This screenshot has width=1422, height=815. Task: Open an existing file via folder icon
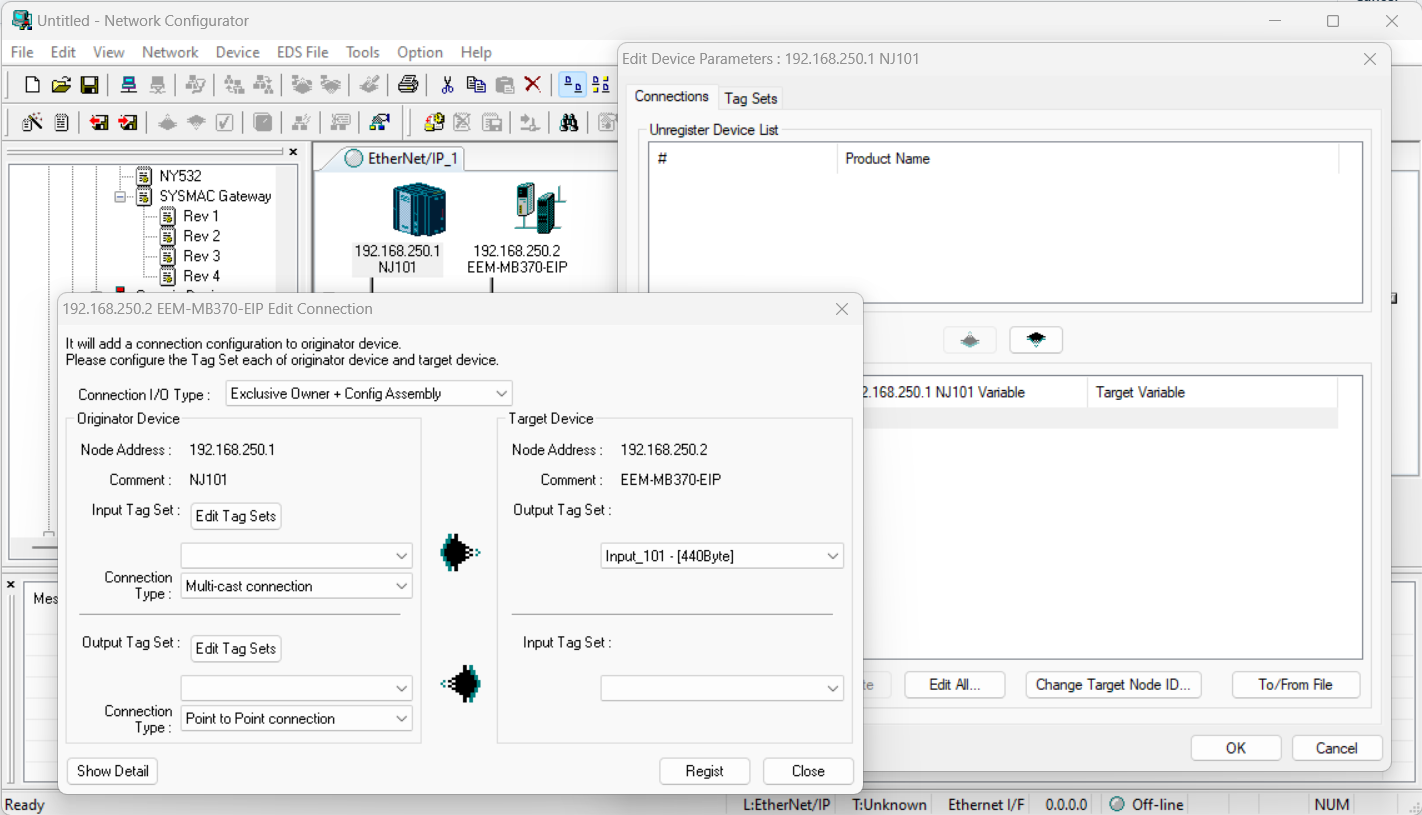(x=61, y=85)
